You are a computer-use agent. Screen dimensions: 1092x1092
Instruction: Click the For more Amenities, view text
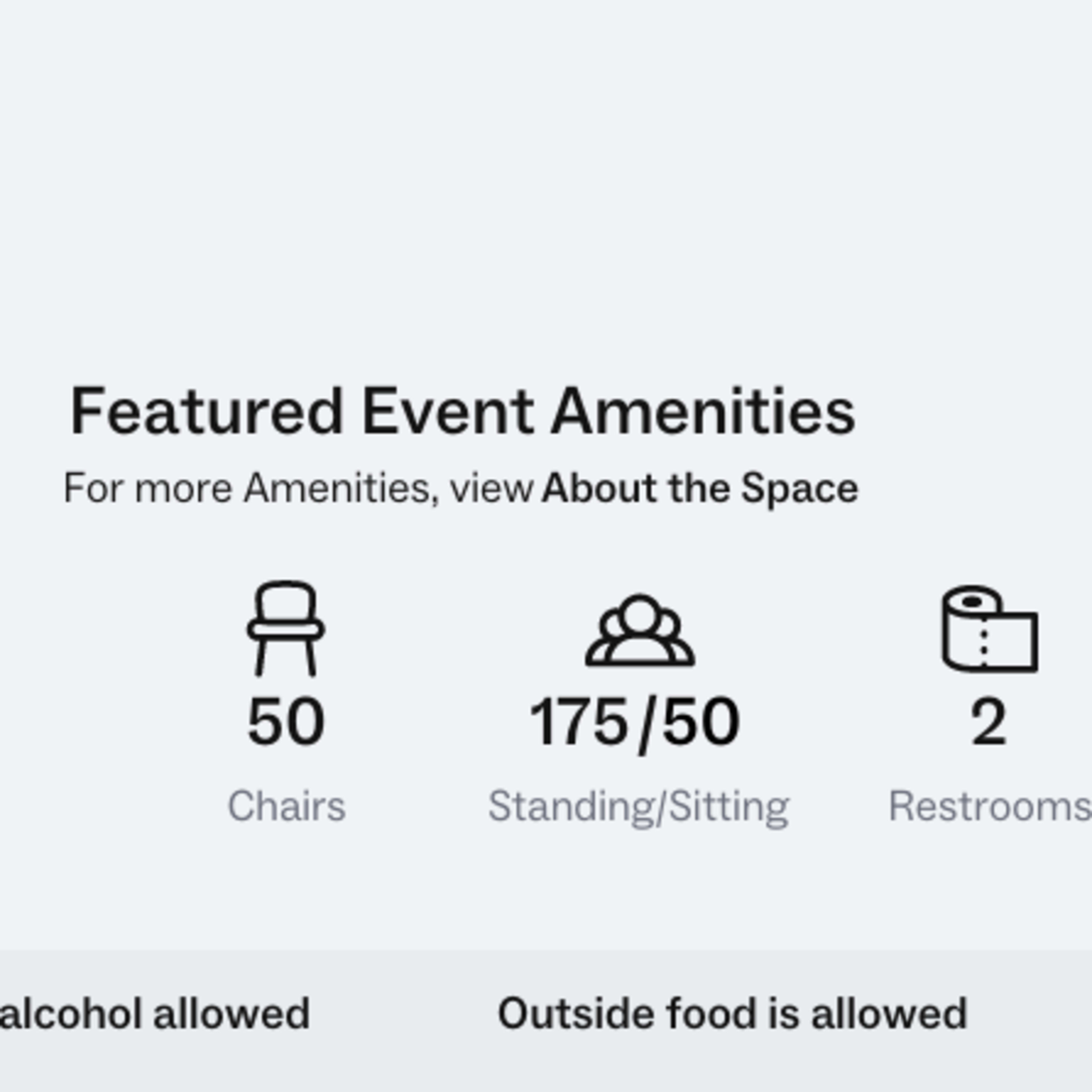click(x=298, y=488)
